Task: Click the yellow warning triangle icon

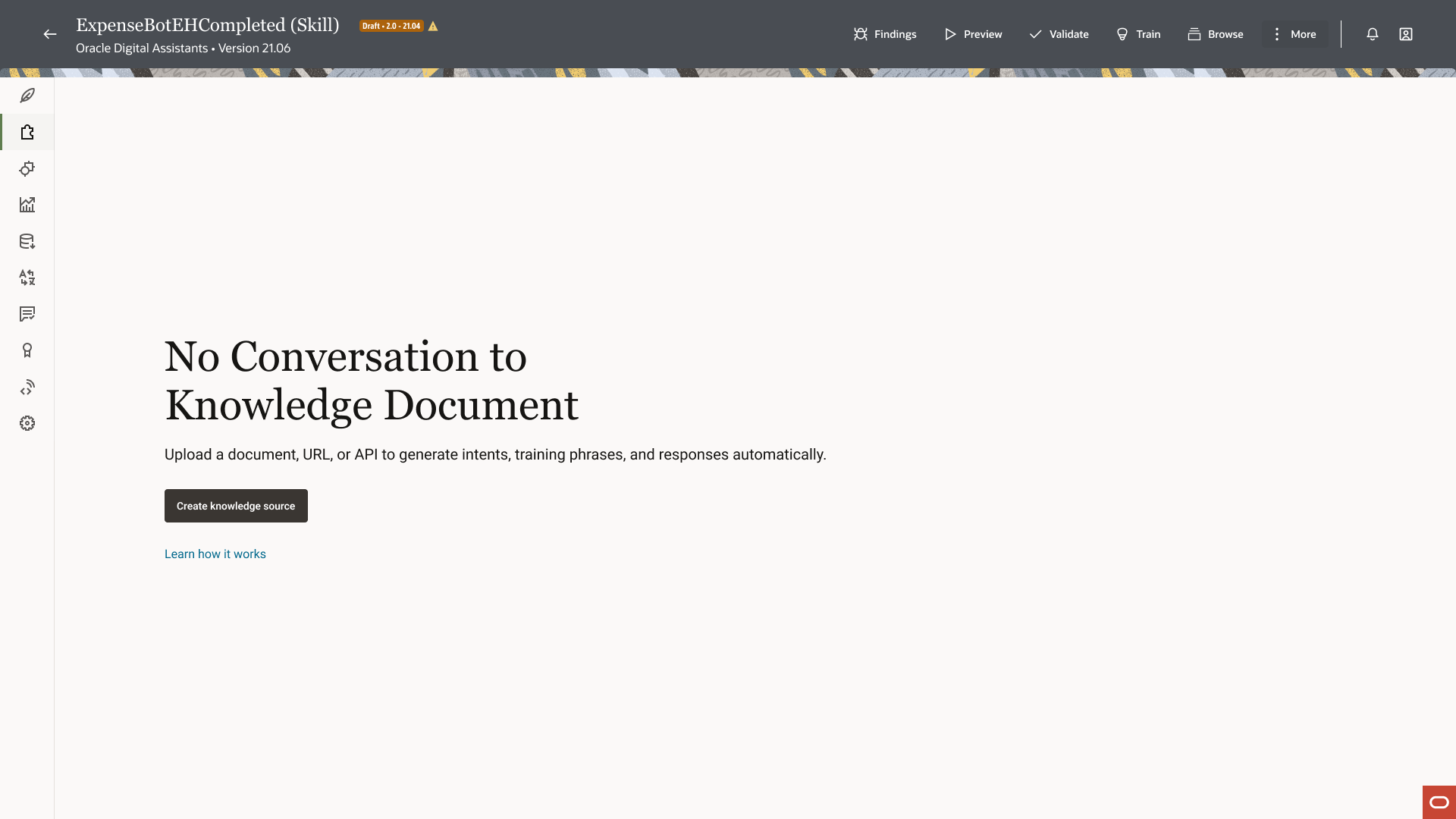Action: coord(433,26)
